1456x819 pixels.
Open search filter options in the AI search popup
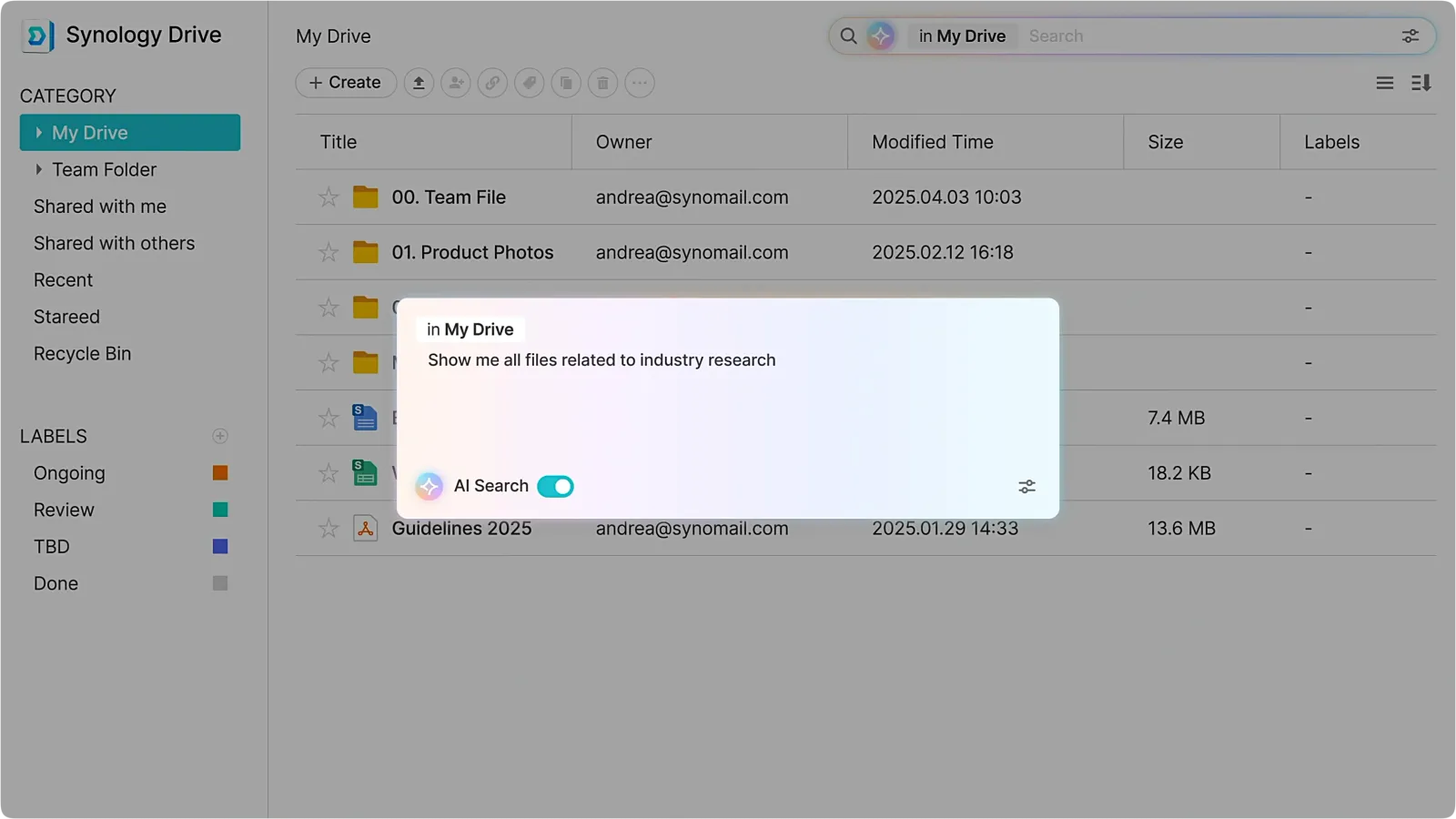coord(1026,487)
